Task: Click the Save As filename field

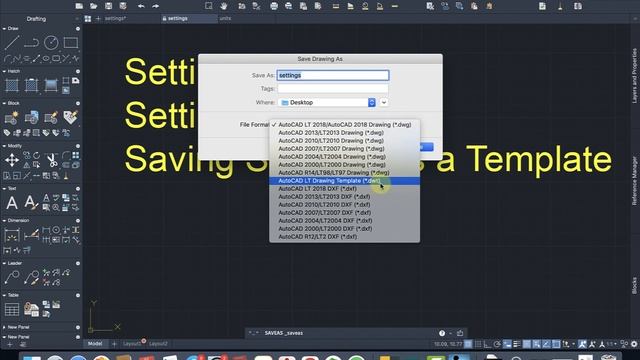Action: [333, 76]
